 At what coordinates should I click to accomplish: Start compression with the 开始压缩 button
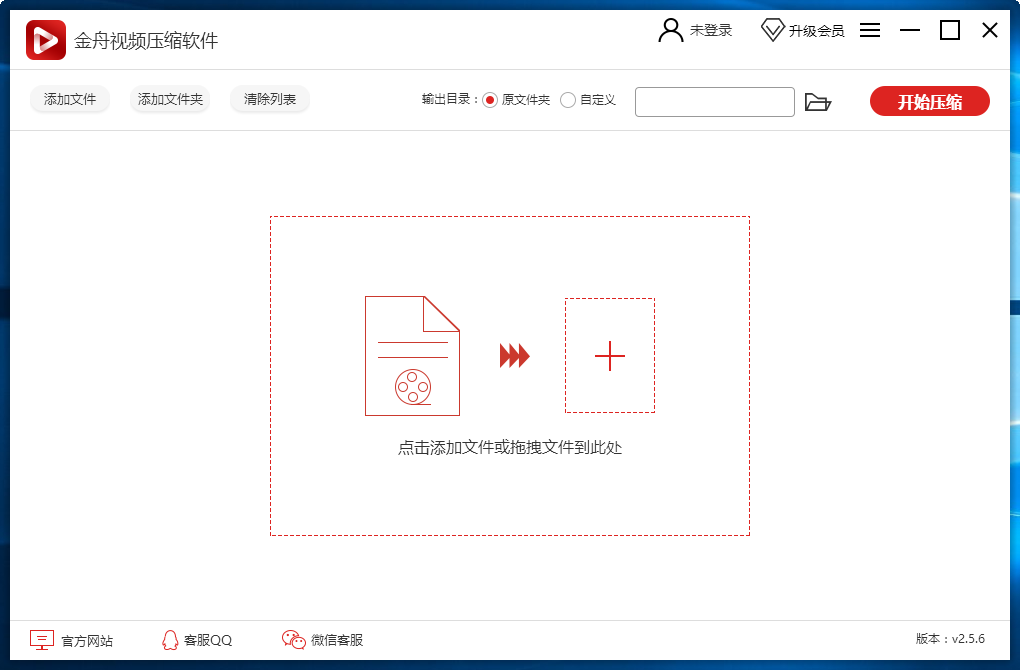929,100
